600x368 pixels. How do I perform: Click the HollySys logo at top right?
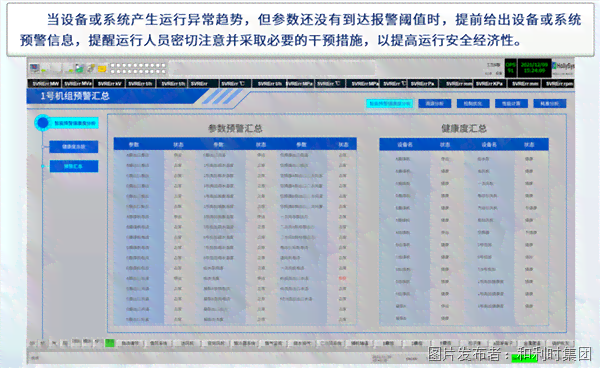click(x=563, y=67)
